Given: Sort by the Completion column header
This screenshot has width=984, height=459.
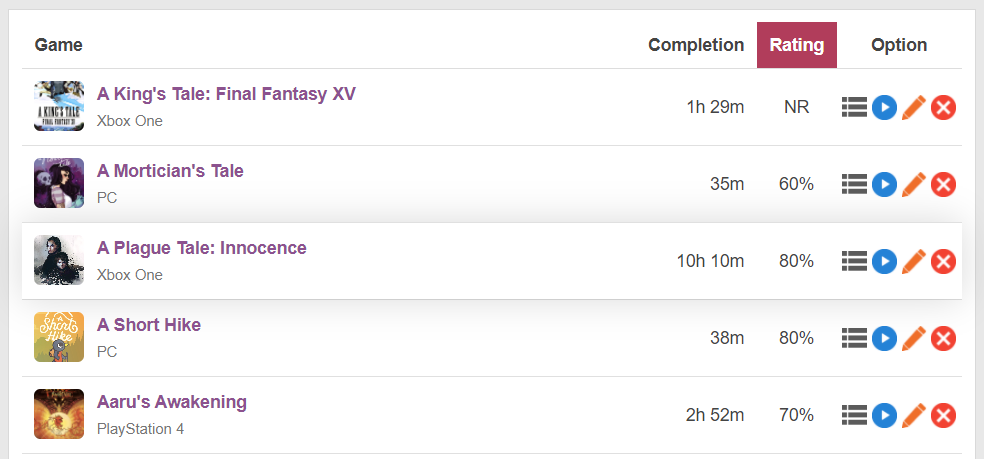Looking at the screenshot, I should coord(696,45).
